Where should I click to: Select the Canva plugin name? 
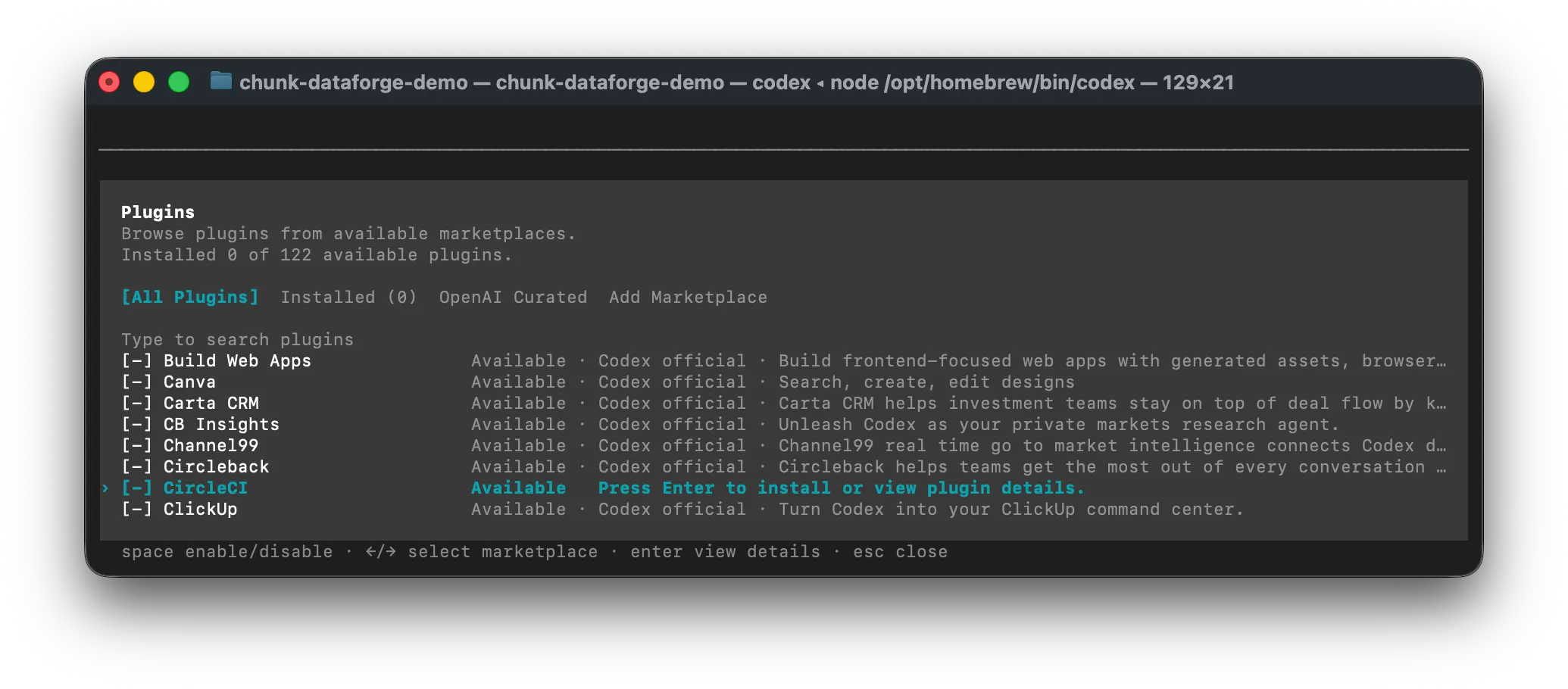189,382
